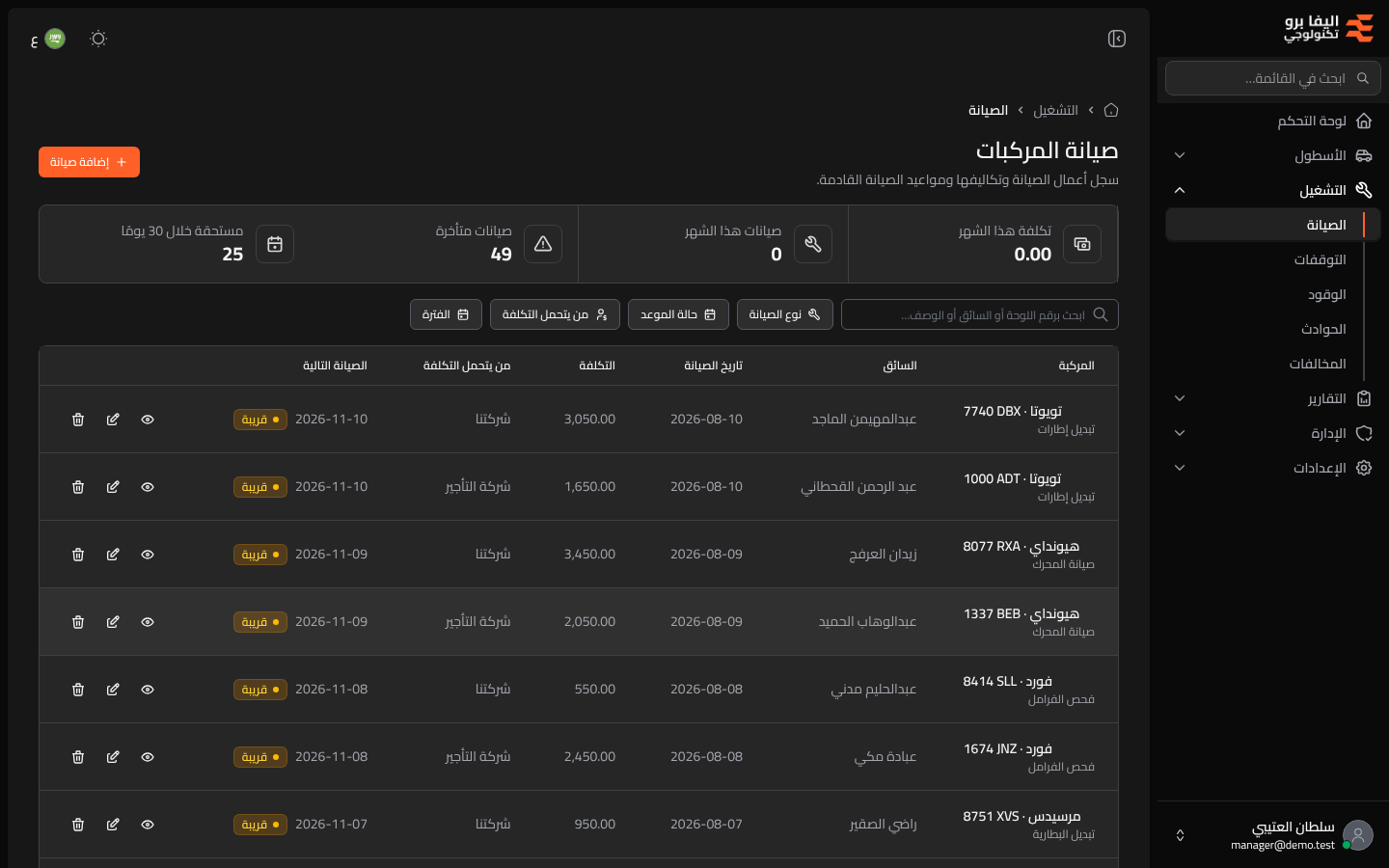Switch theme with the sun icon
The width and height of the screenshot is (1389, 868).
pos(98,39)
